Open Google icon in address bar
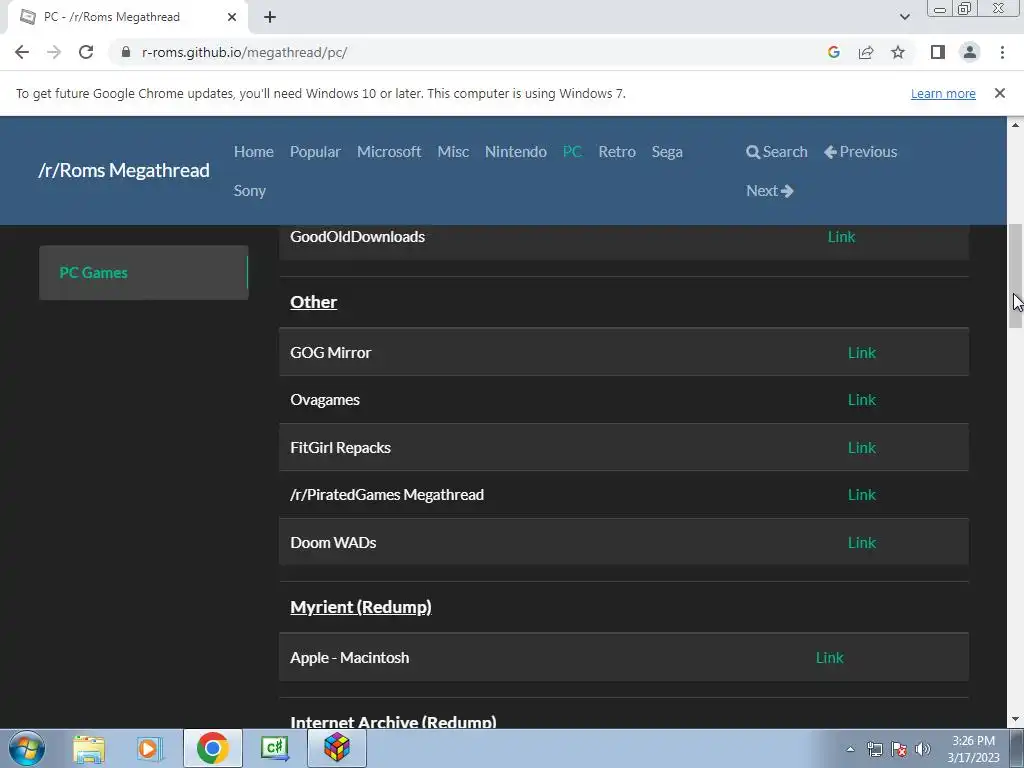 [833, 52]
